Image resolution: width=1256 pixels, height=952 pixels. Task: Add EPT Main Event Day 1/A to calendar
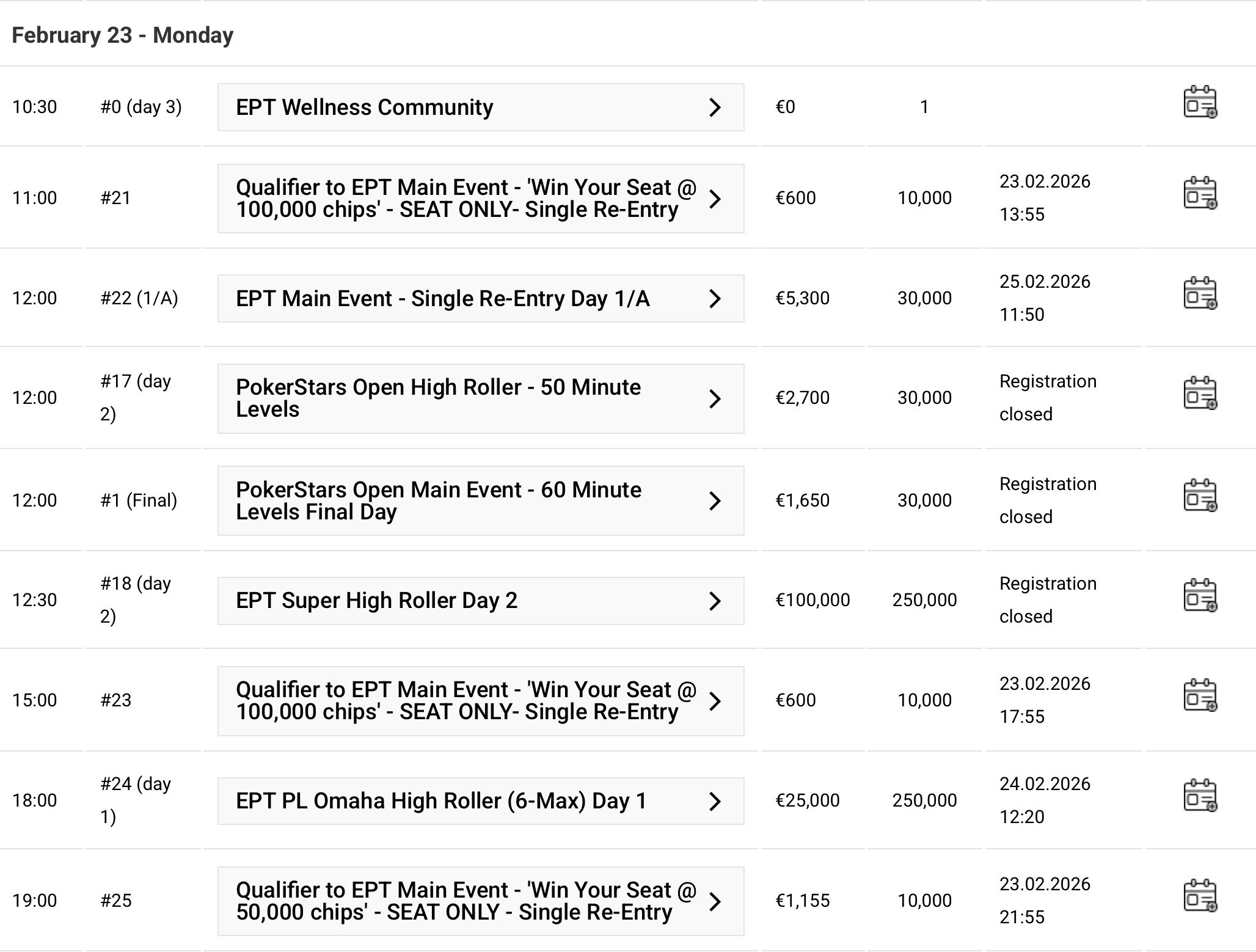point(1200,293)
